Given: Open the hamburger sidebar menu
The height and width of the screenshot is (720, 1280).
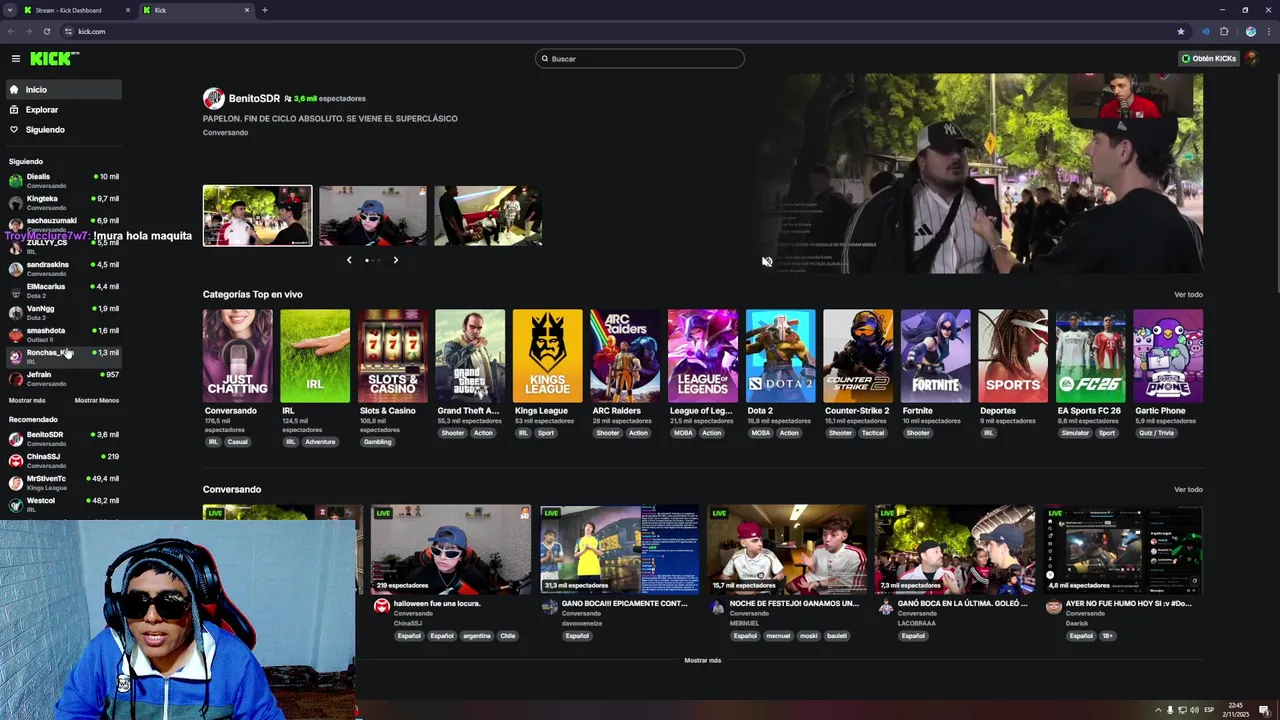Looking at the screenshot, I should tap(15, 58).
